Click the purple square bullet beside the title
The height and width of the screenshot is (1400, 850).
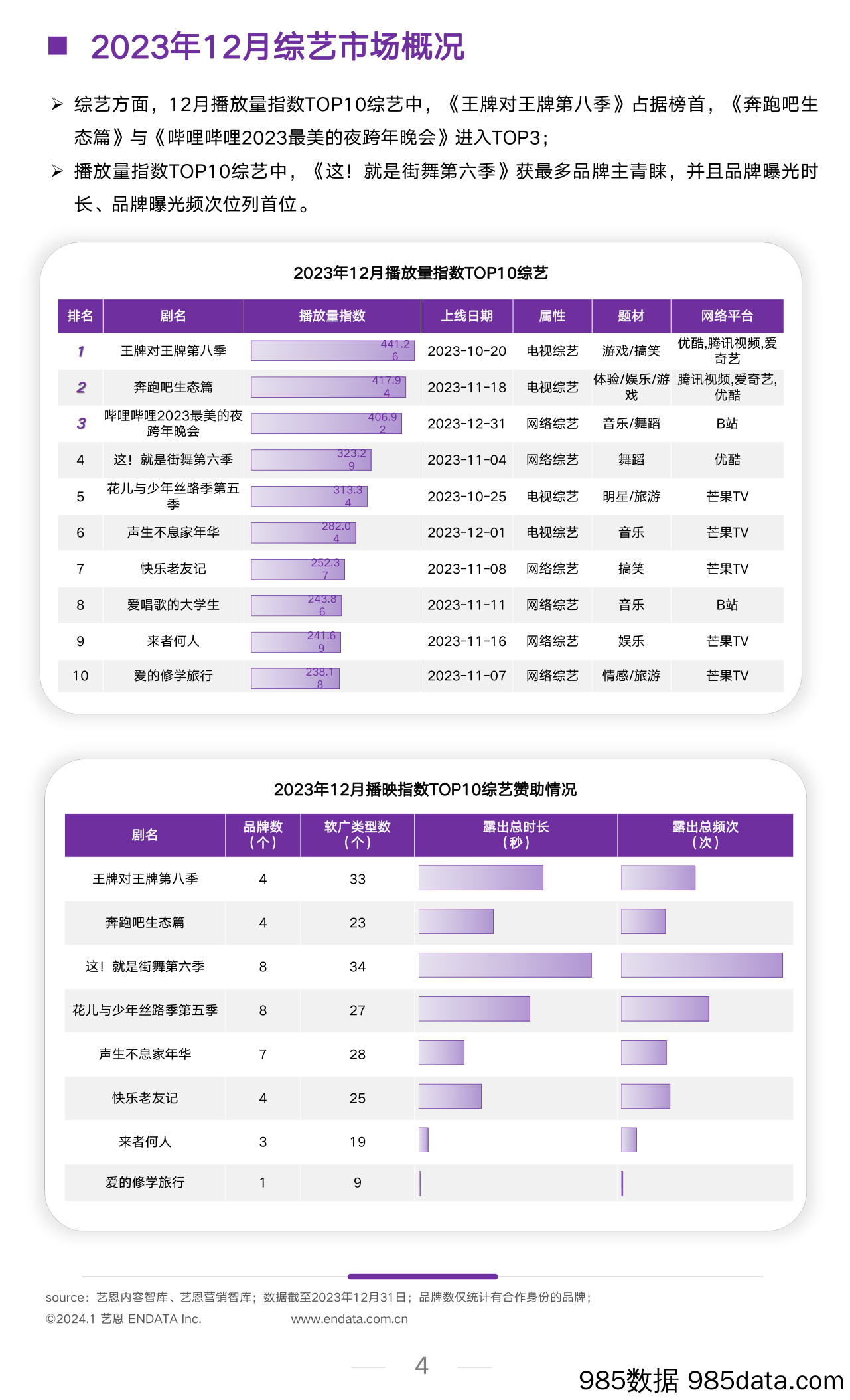pyautogui.click(x=58, y=45)
